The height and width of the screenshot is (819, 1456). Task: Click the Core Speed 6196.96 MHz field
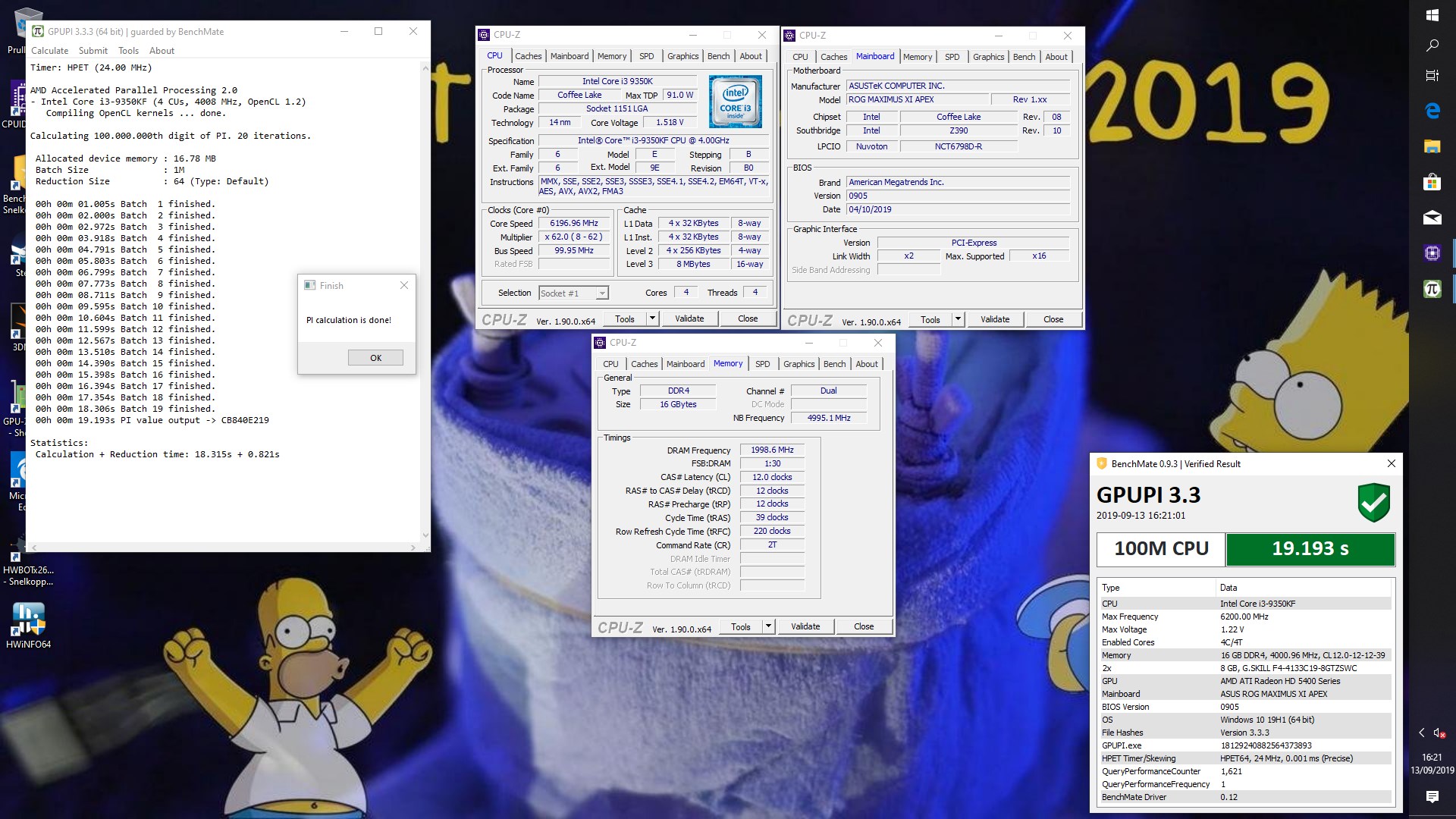pos(574,224)
